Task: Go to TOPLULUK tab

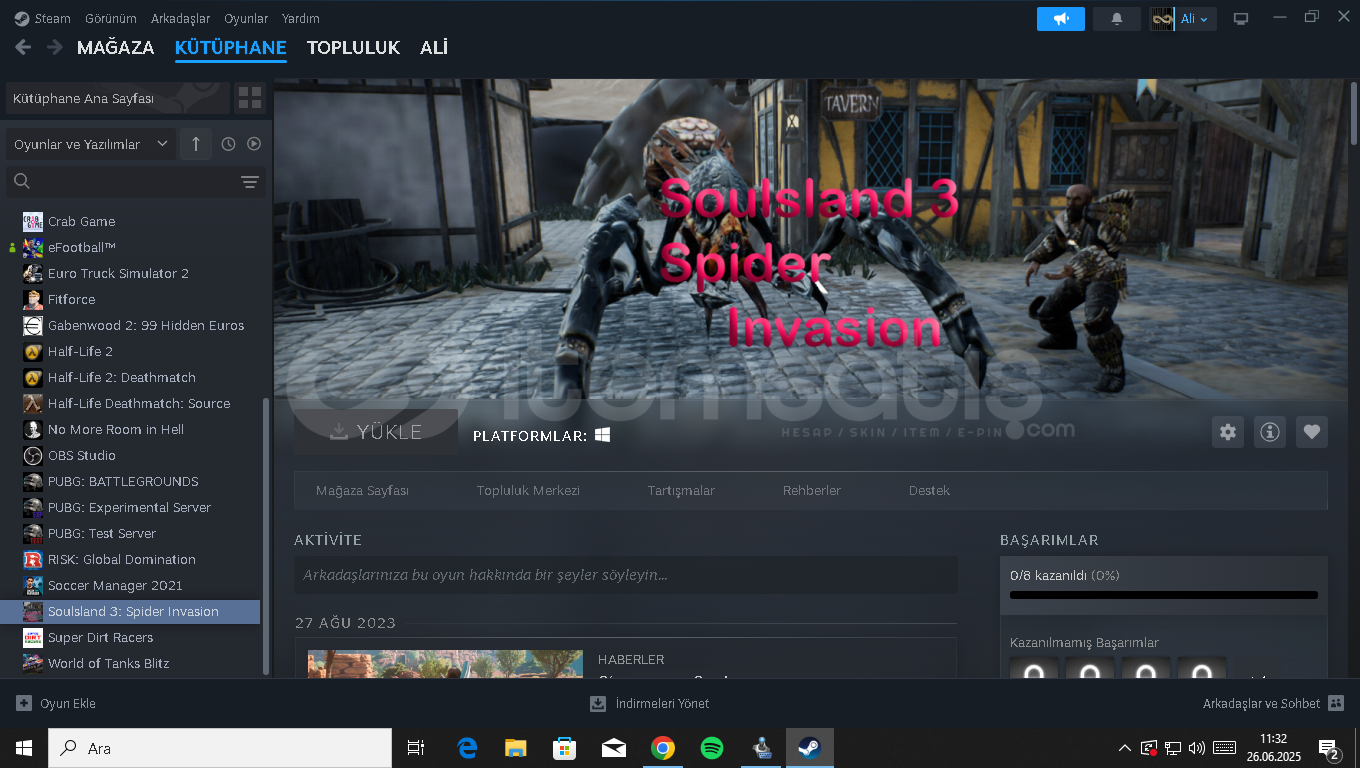Action: tap(353, 47)
